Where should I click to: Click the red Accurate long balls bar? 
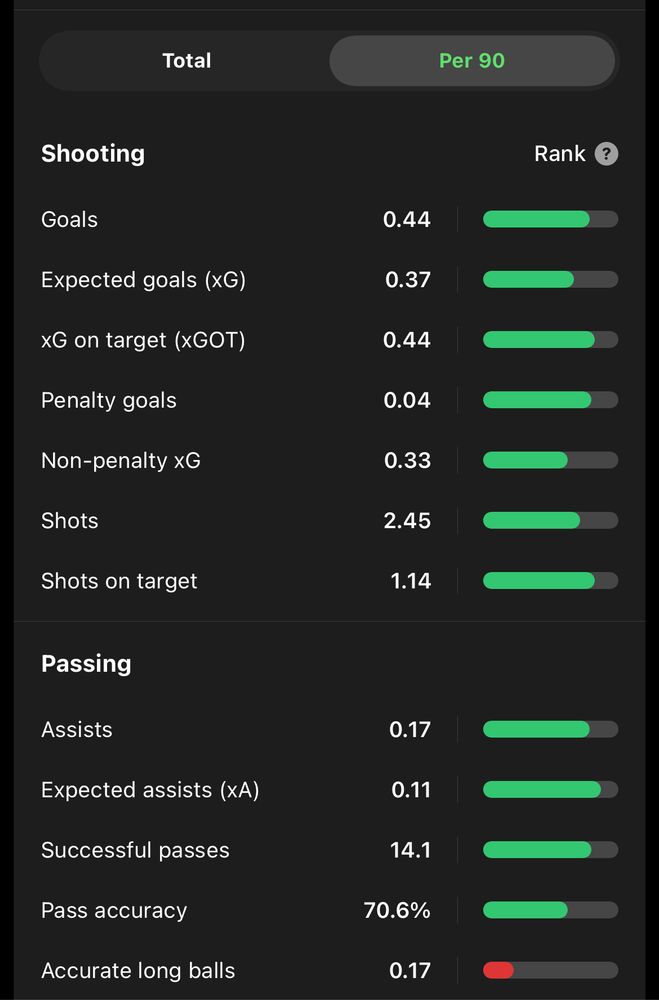click(x=499, y=970)
